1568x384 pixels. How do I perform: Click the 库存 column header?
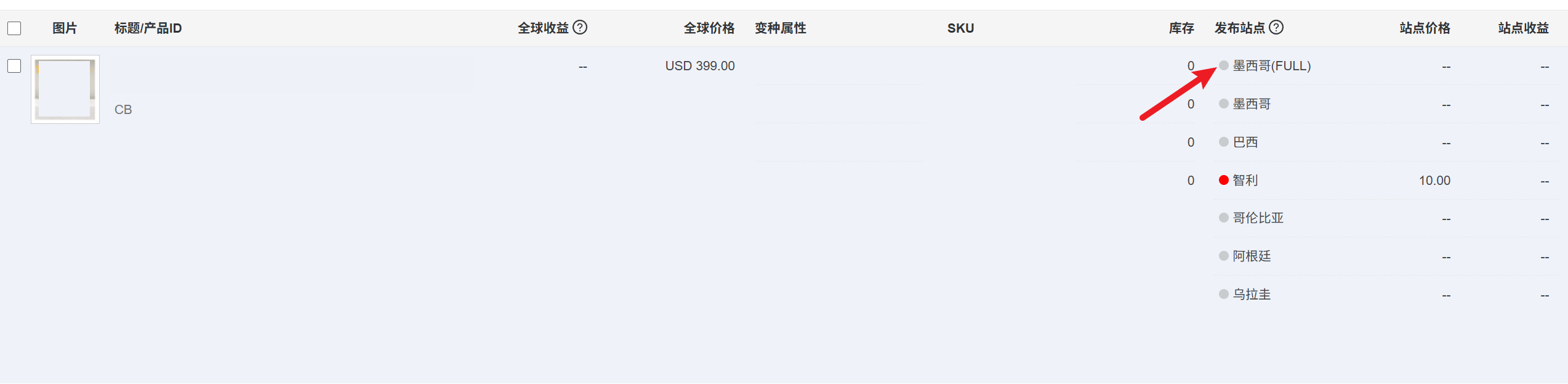click(1181, 28)
